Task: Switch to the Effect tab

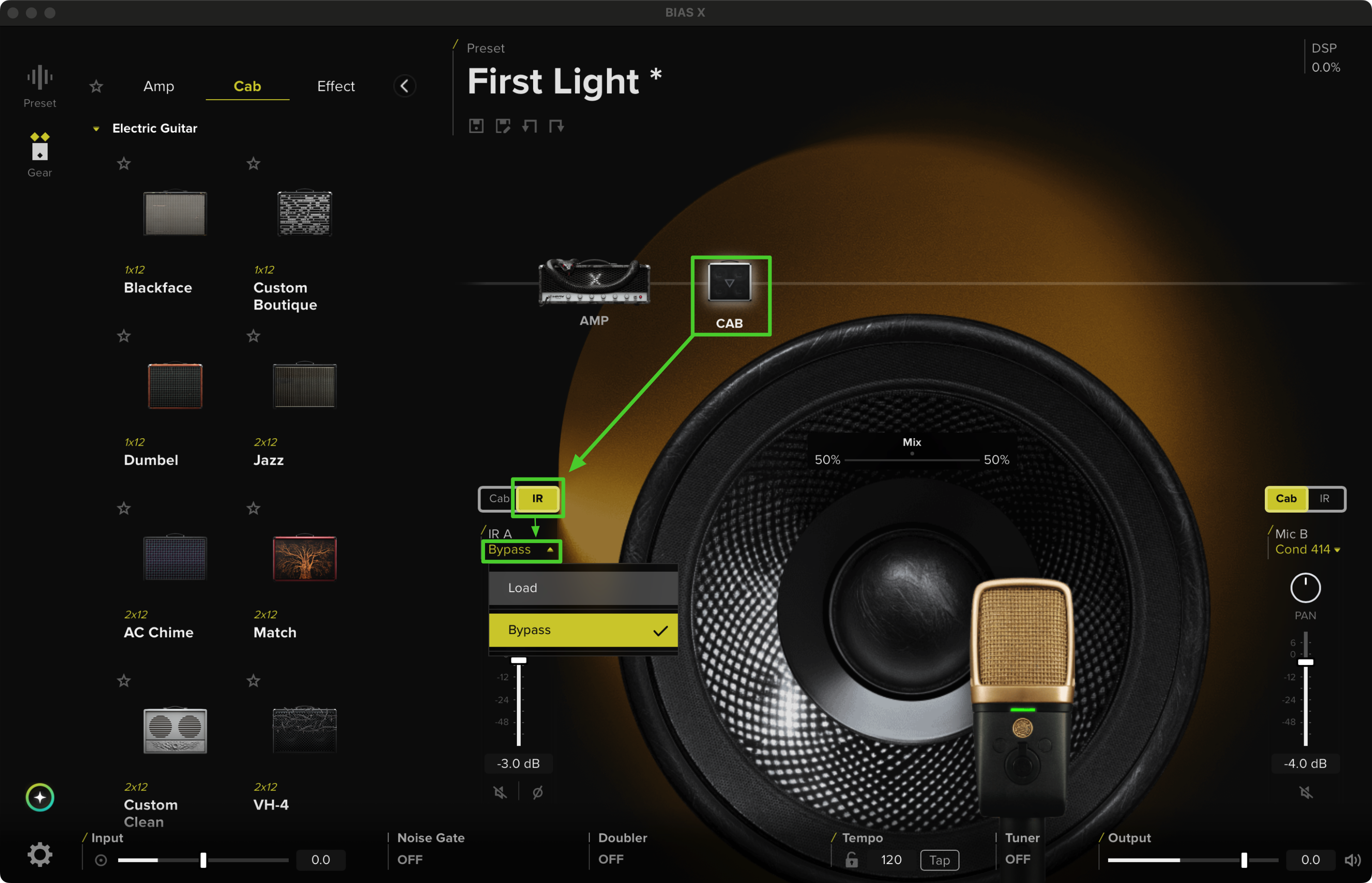Action: click(x=335, y=86)
